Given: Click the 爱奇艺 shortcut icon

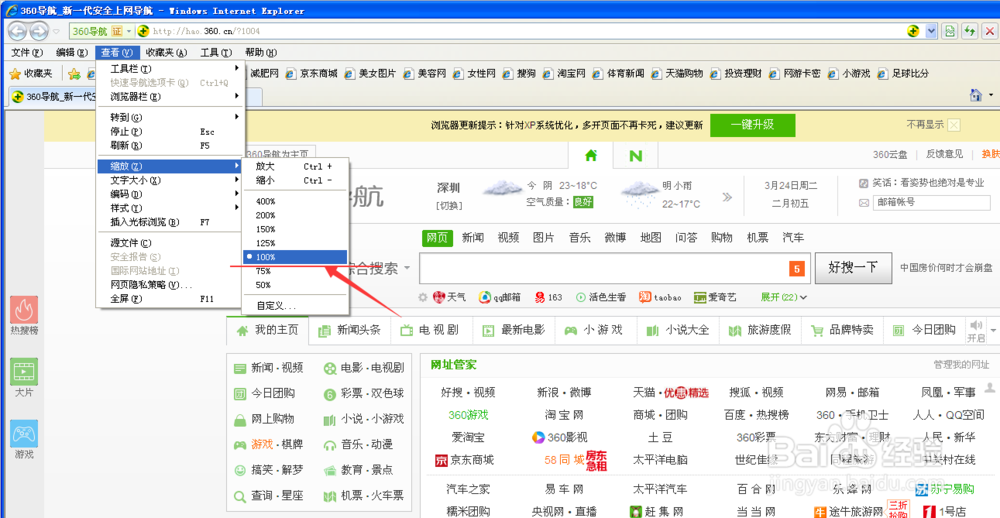Looking at the screenshot, I should (x=700, y=297).
